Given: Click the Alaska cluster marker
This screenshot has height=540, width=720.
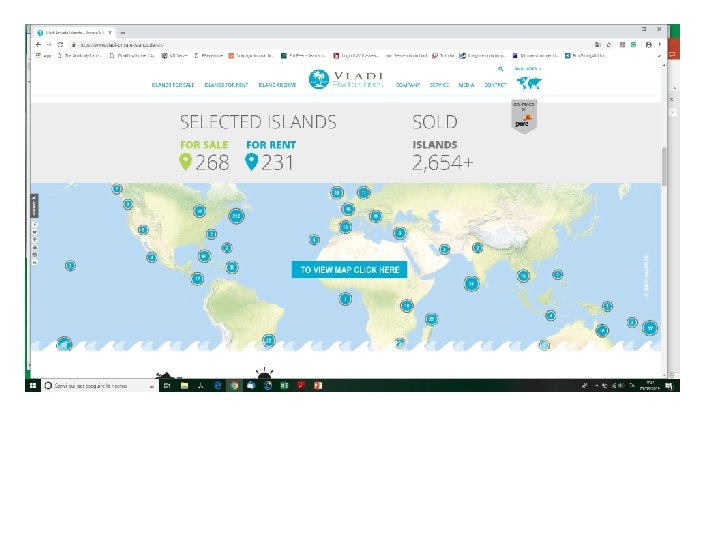Looking at the screenshot, I should [117, 189].
